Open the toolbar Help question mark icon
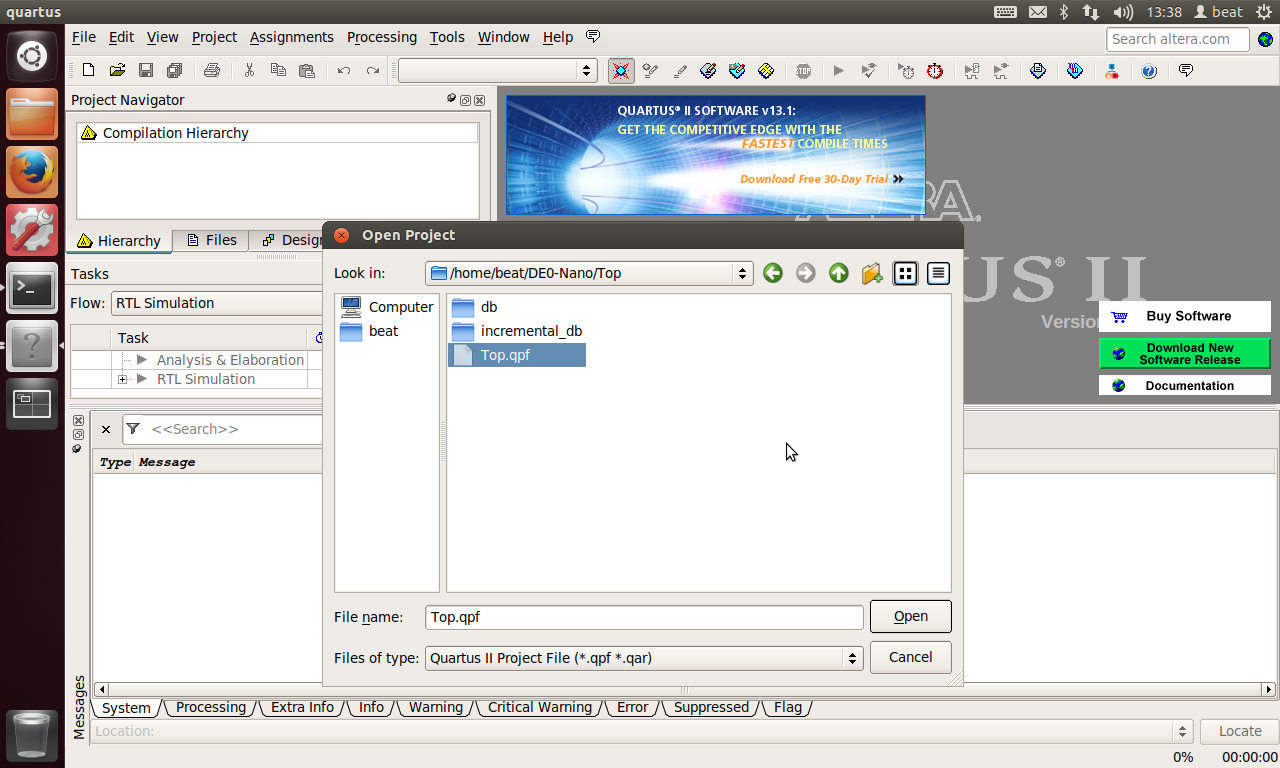This screenshot has height=768, width=1280. [1149, 71]
